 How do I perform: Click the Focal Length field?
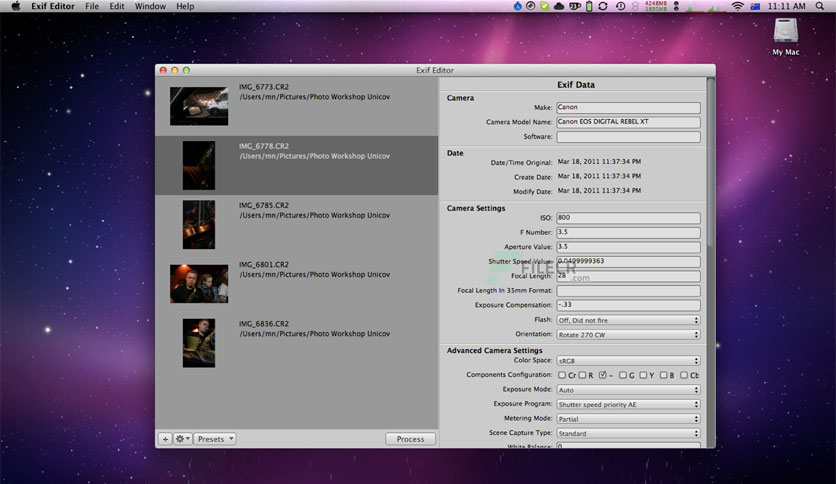628,276
